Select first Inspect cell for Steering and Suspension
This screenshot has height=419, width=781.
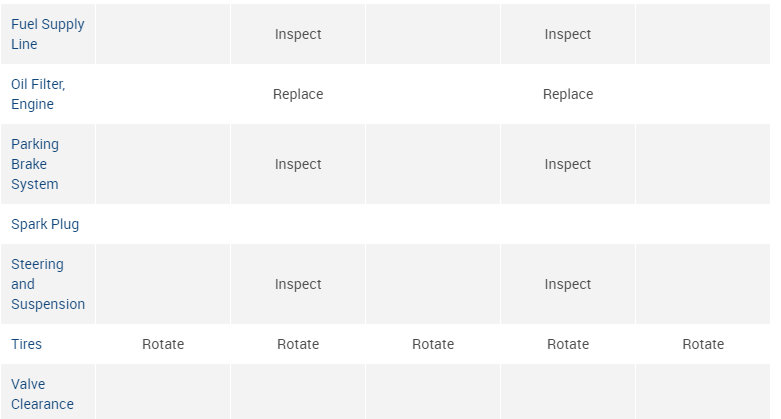pos(298,284)
